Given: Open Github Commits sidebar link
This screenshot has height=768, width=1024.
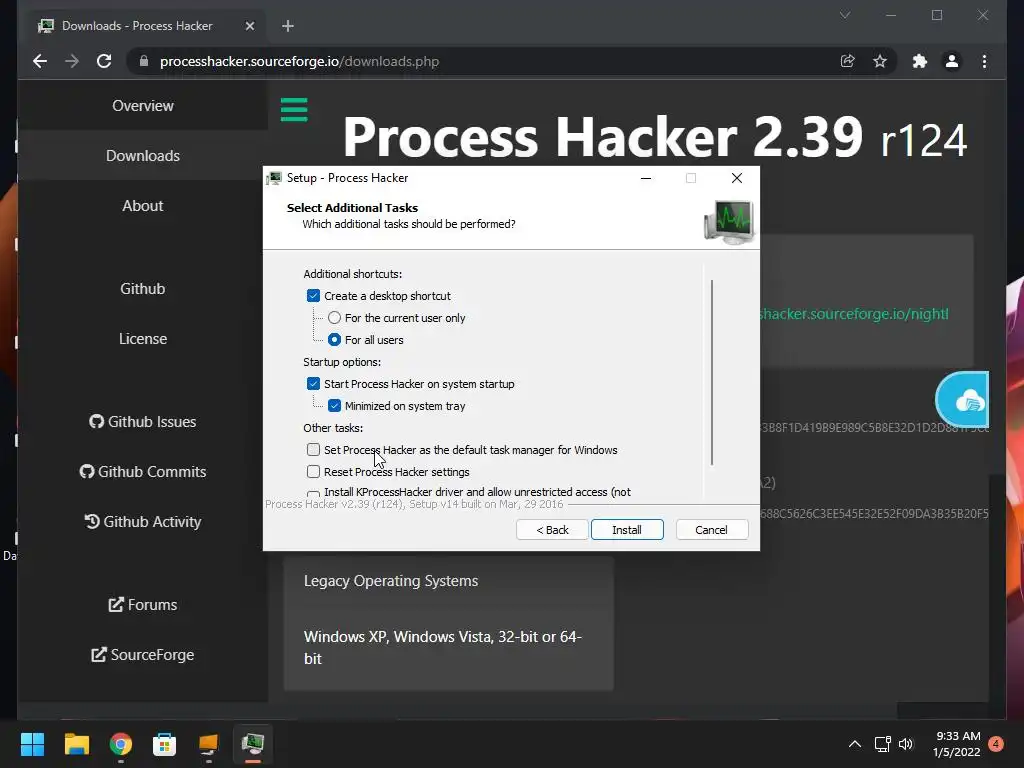Looking at the screenshot, I should click(x=142, y=472).
